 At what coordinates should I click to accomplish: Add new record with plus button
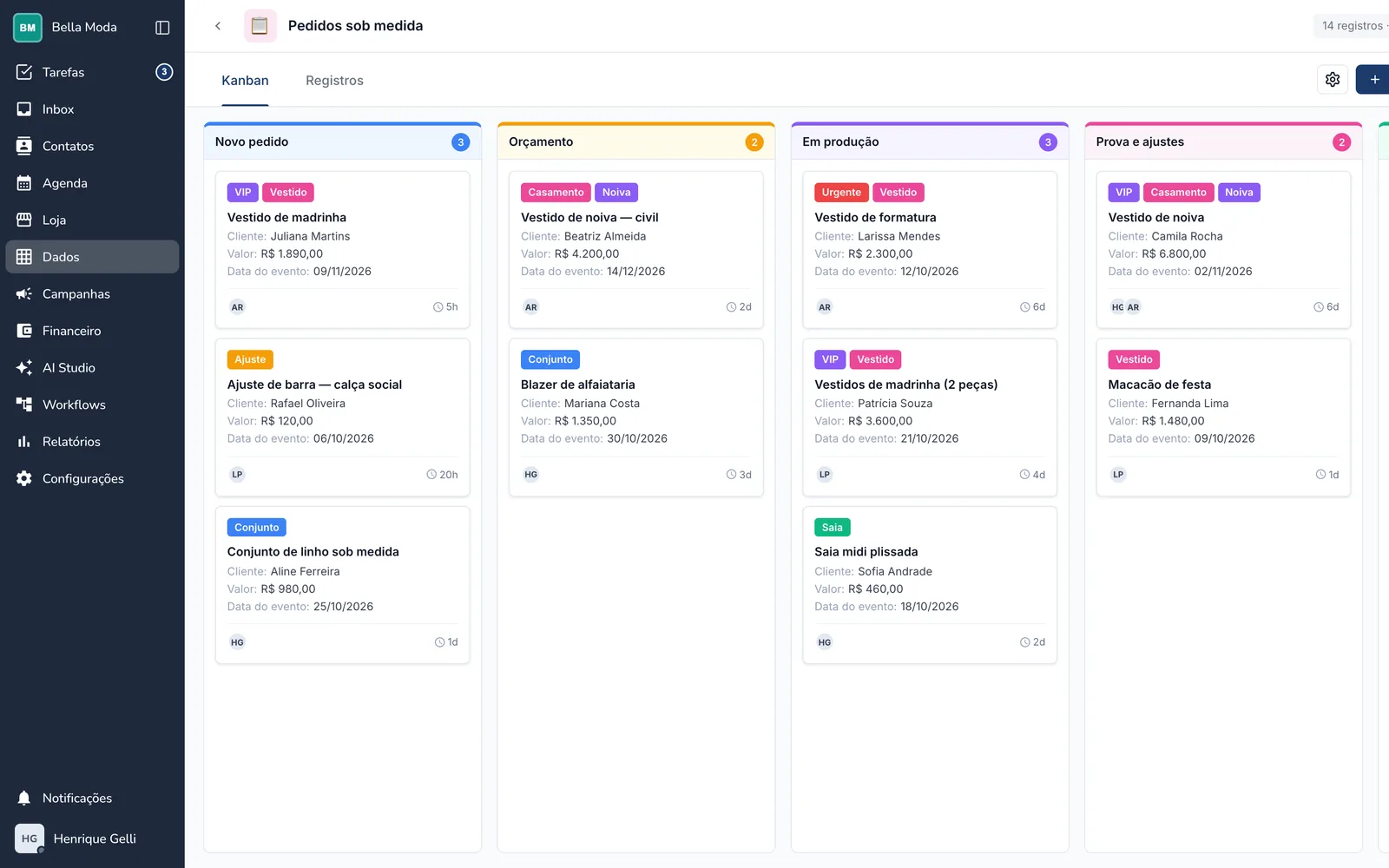(x=1373, y=79)
